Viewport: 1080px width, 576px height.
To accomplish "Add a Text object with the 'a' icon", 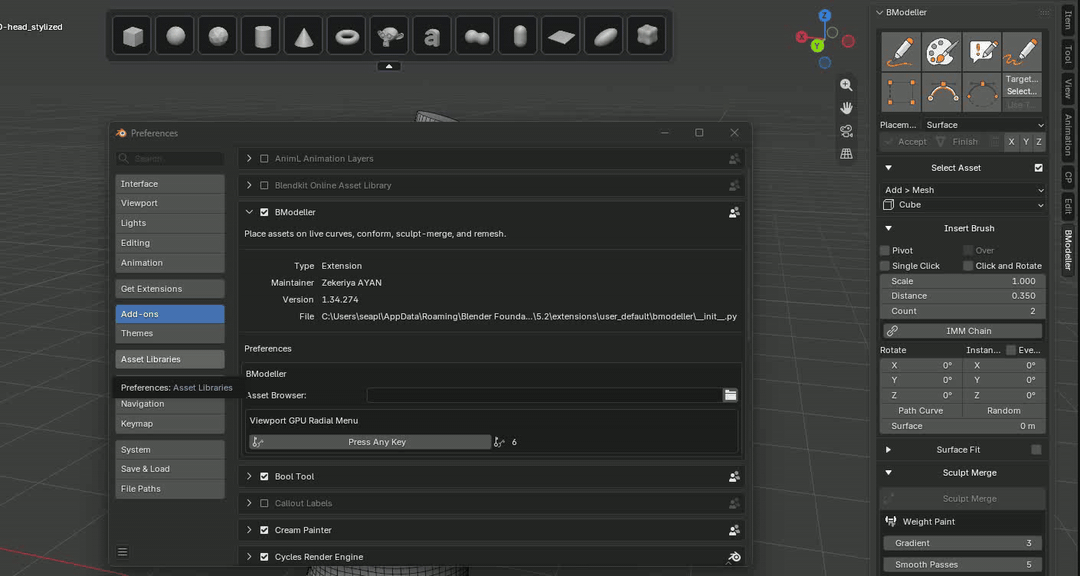I will (x=432, y=36).
